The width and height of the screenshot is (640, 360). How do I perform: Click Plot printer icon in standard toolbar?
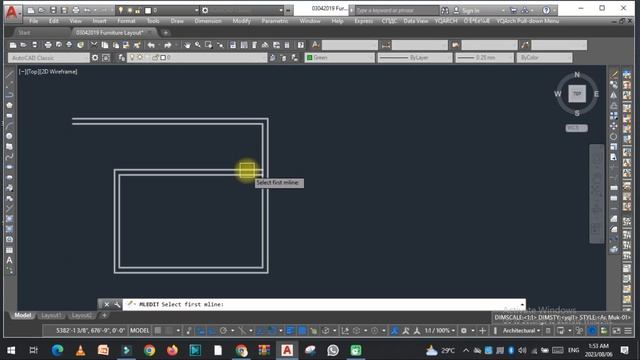point(48,45)
